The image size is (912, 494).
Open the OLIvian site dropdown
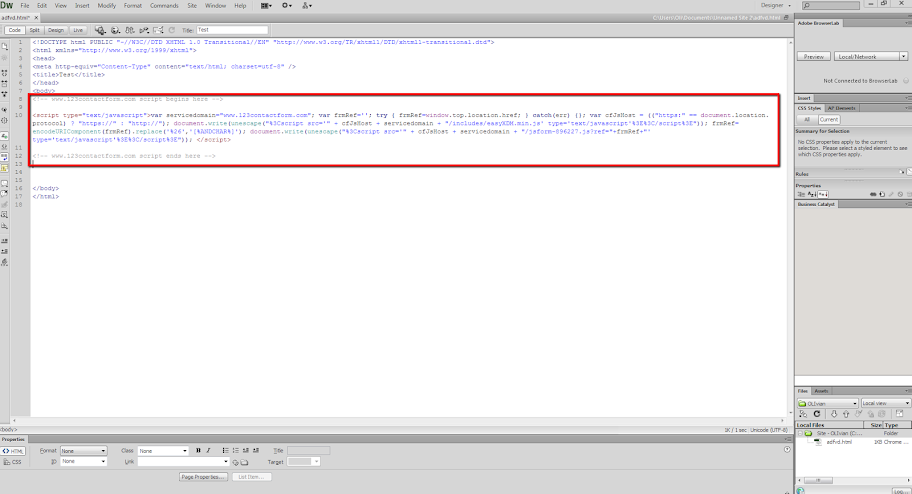tap(828, 403)
